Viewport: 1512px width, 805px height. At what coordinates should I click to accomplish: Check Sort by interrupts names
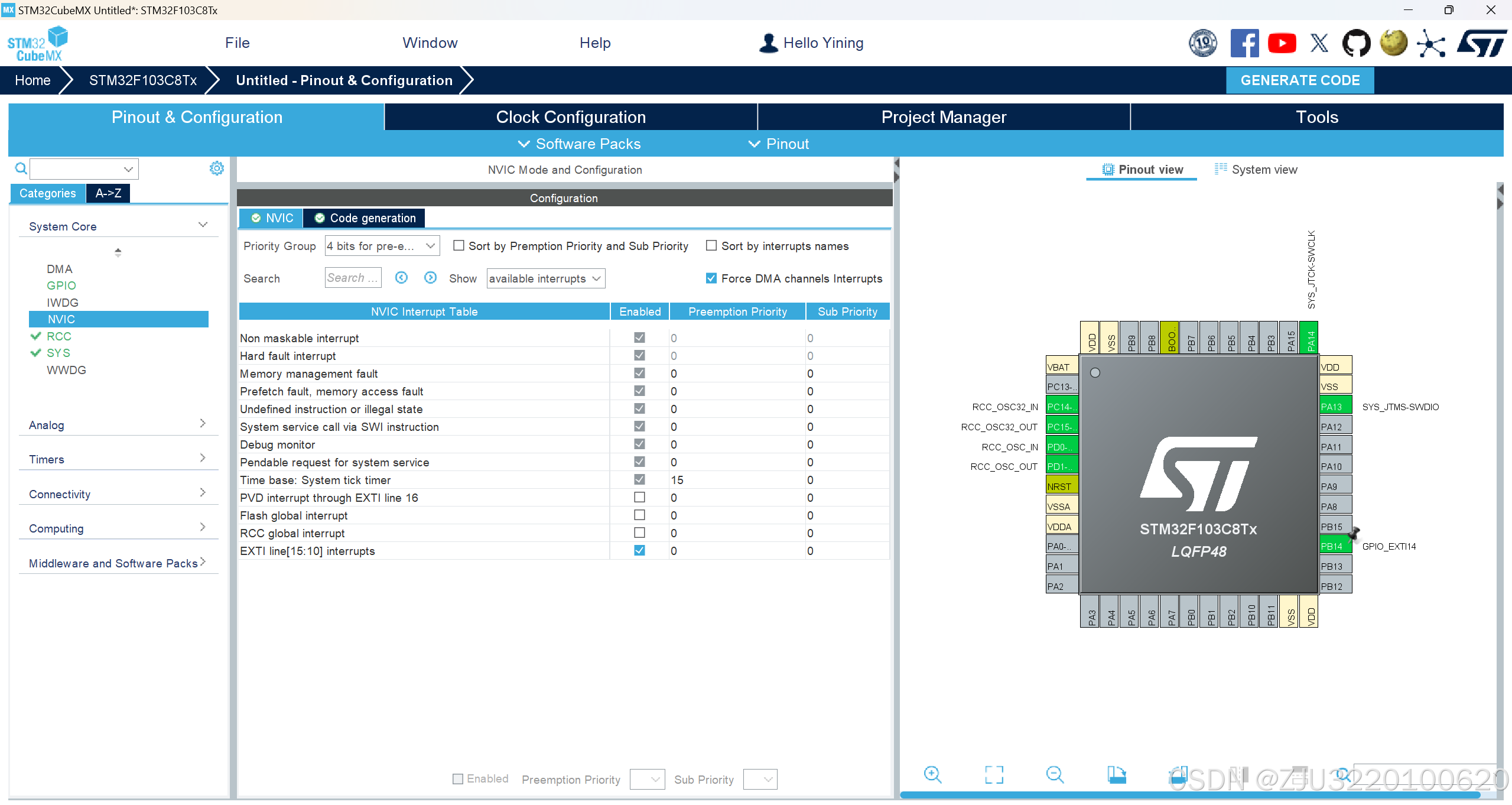711,246
